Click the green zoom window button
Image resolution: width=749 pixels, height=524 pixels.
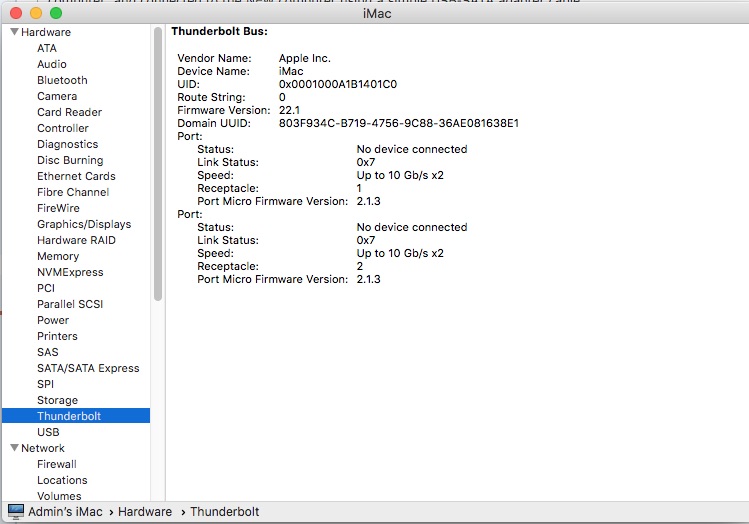(x=56, y=13)
